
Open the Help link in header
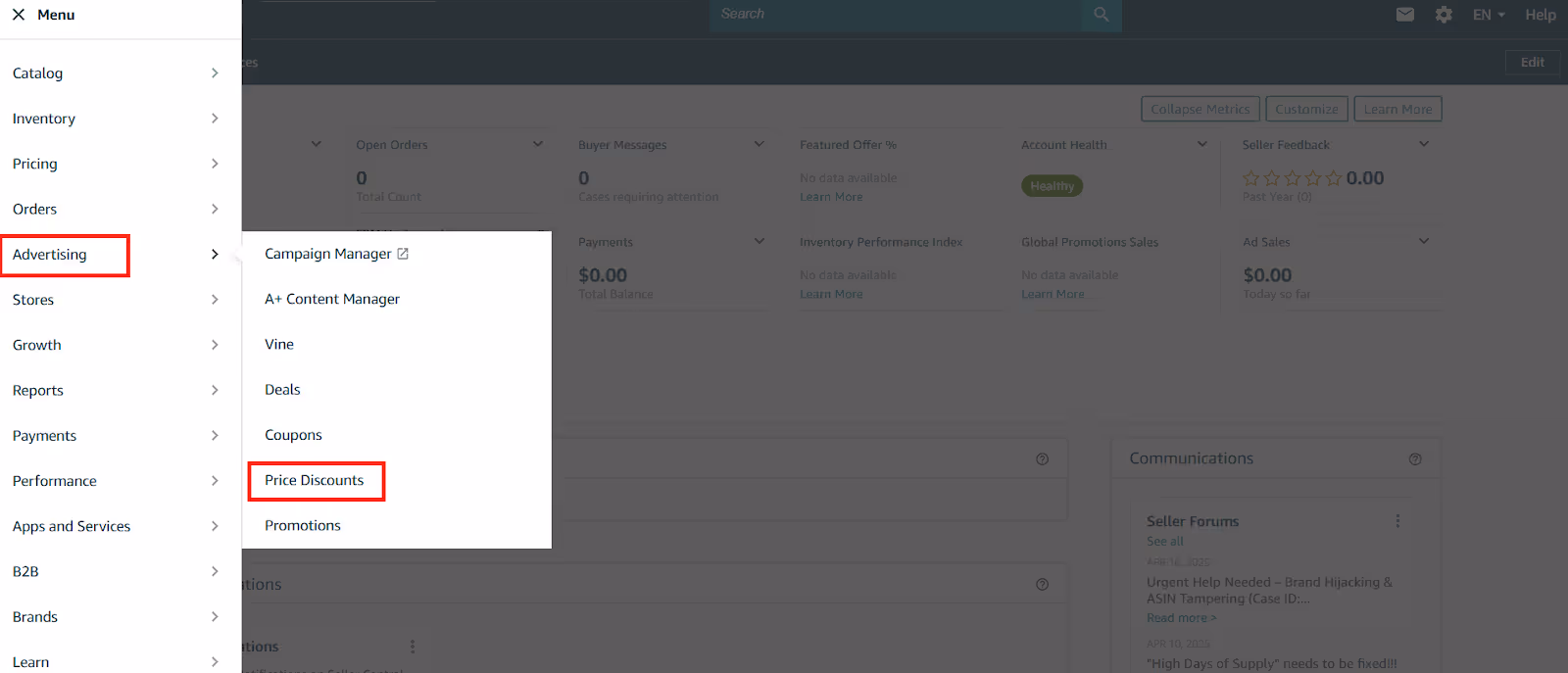pyautogui.click(x=1541, y=15)
